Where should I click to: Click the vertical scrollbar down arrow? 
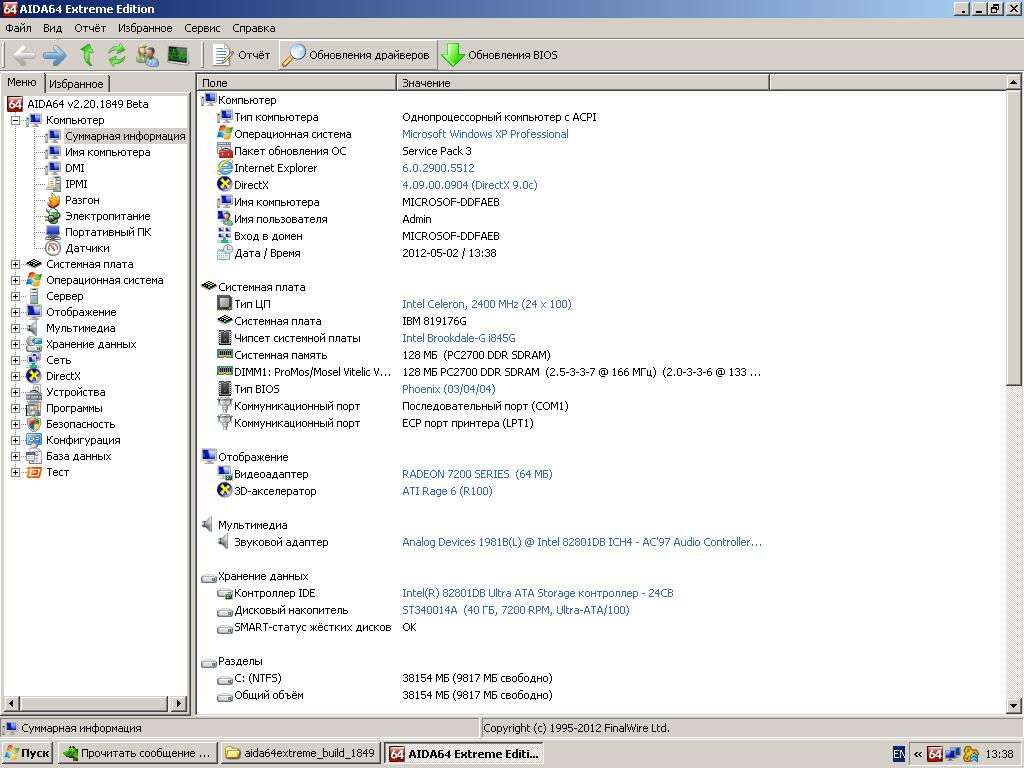click(x=1013, y=705)
